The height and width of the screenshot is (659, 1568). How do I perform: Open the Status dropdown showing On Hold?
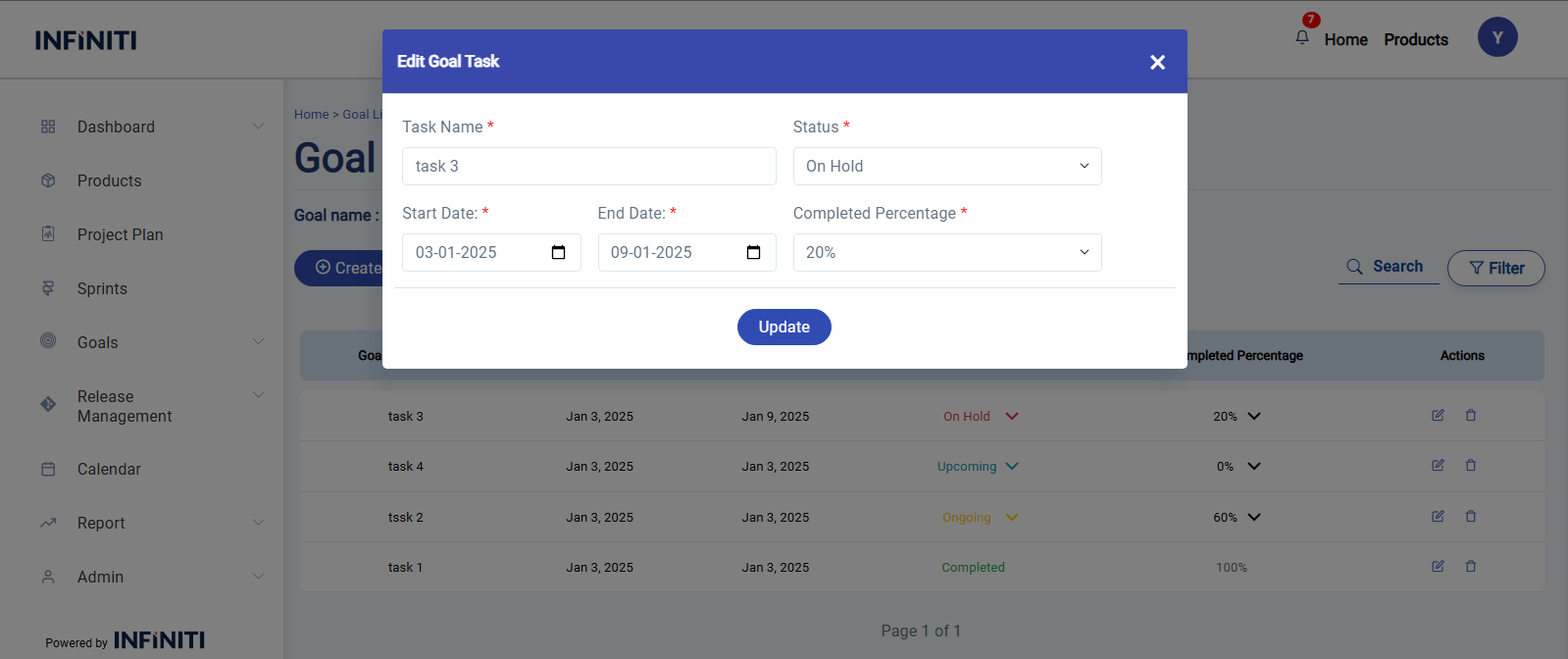946,167
